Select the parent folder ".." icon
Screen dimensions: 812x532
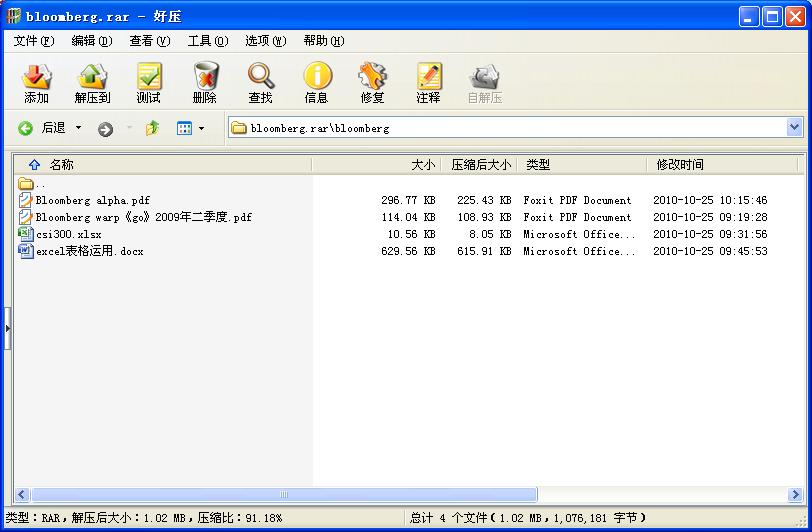click(25, 183)
